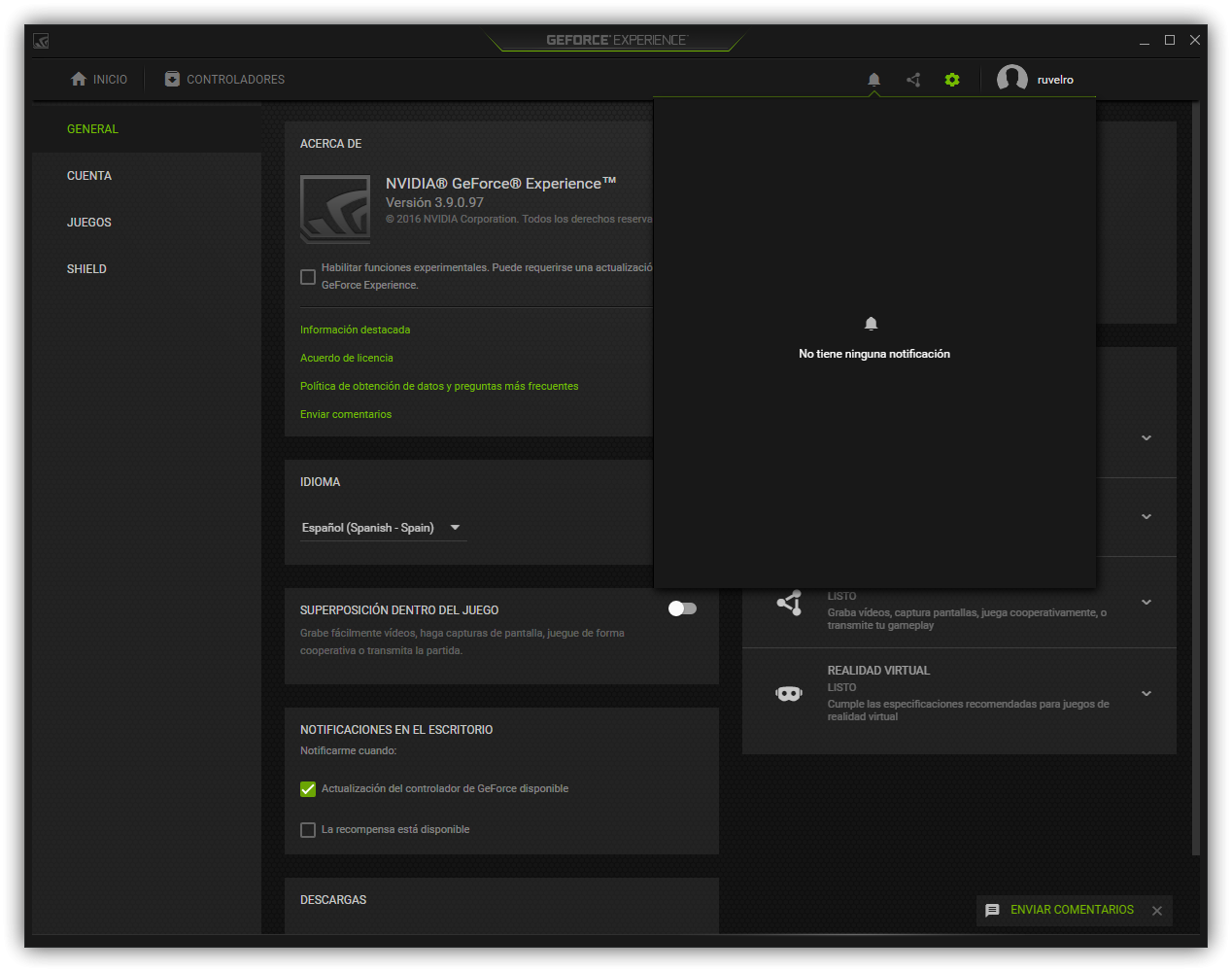Click the share icon in top bar
The width and height of the screenshot is (1232, 972).
click(913, 80)
